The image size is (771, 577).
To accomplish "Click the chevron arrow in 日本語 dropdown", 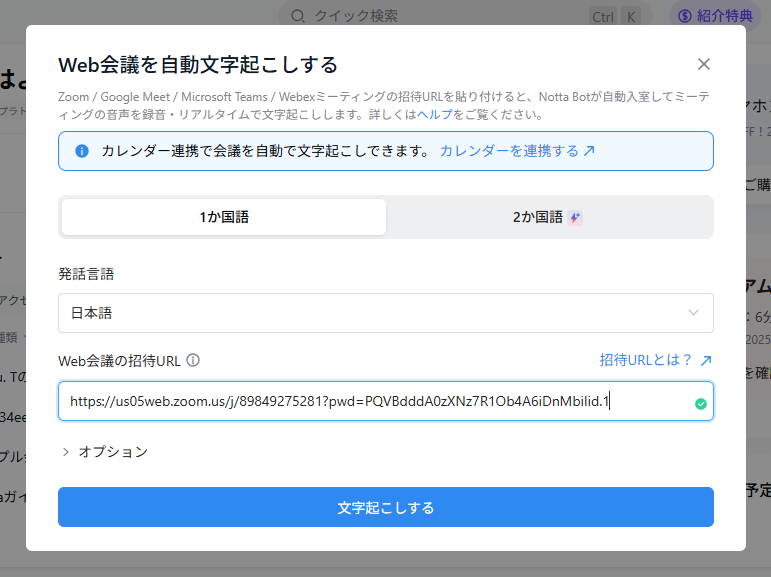I will tap(694, 313).
